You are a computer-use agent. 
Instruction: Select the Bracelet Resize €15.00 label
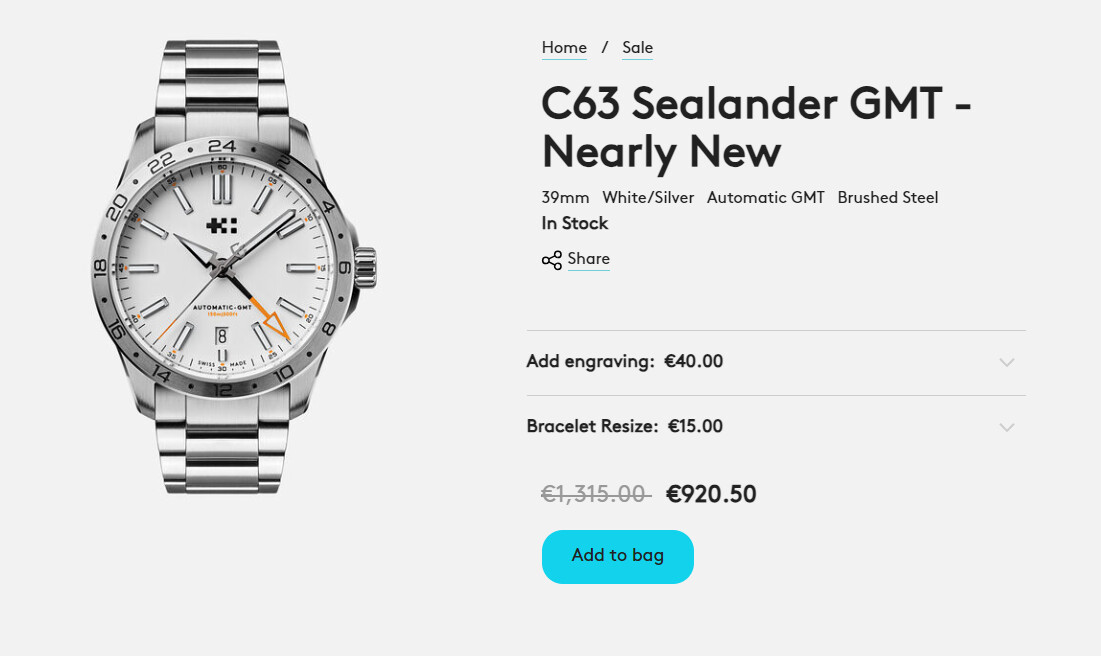(x=624, y=426)
